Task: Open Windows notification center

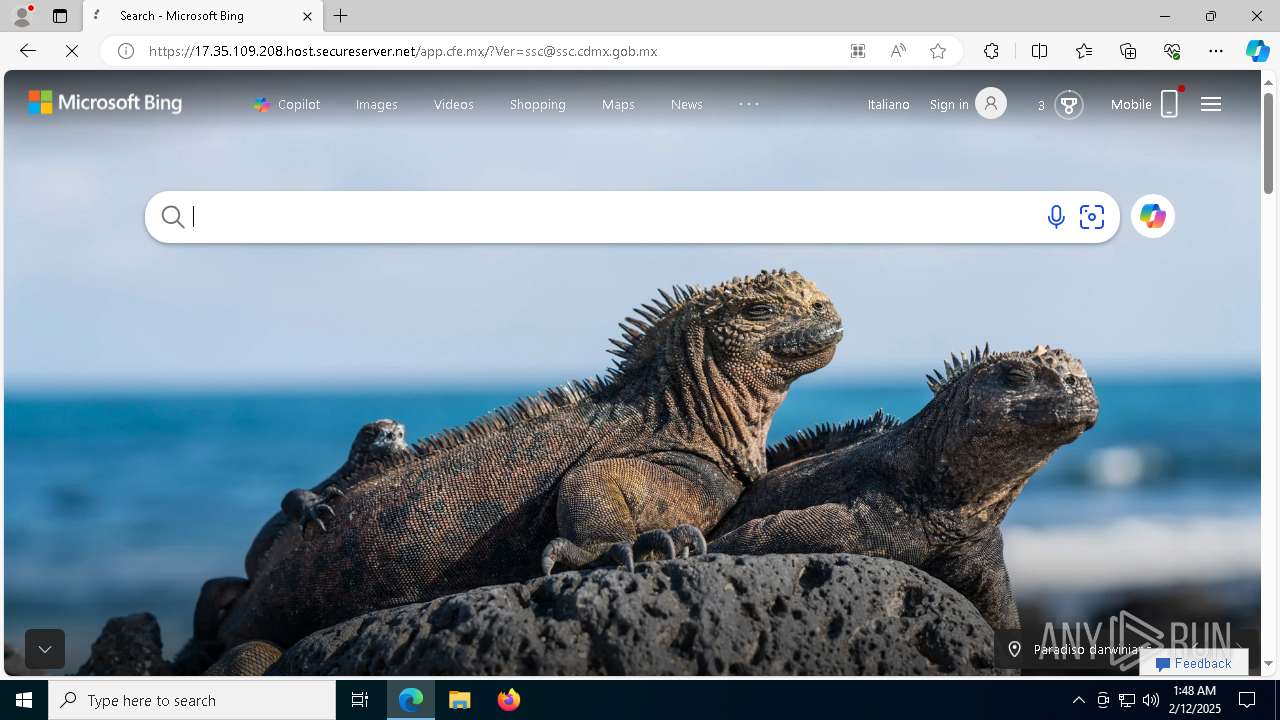Action: pos(1247,700)
